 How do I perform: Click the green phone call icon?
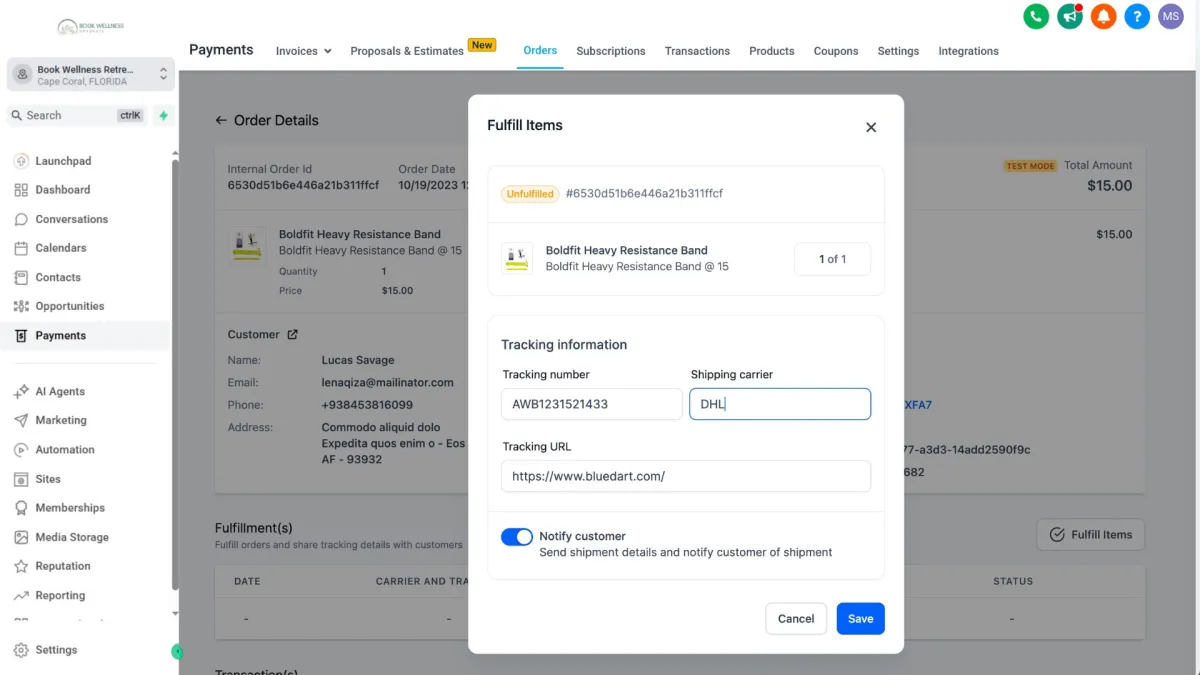(1037, 16)
